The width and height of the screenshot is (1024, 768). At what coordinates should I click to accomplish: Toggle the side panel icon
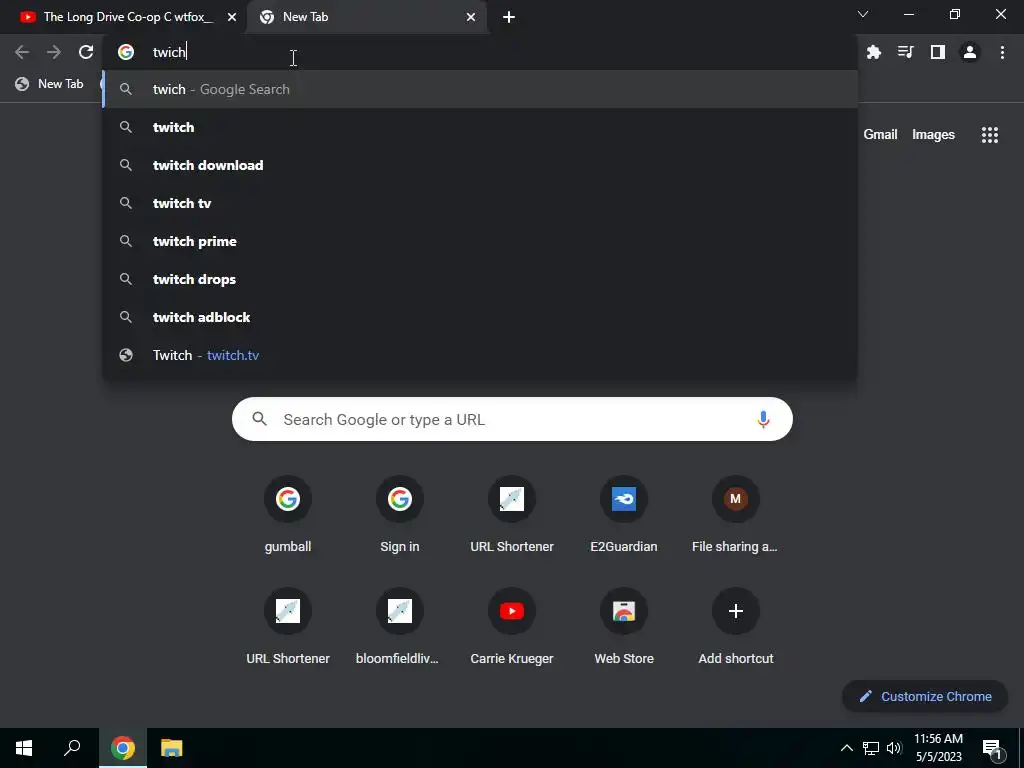coord(938,52)
